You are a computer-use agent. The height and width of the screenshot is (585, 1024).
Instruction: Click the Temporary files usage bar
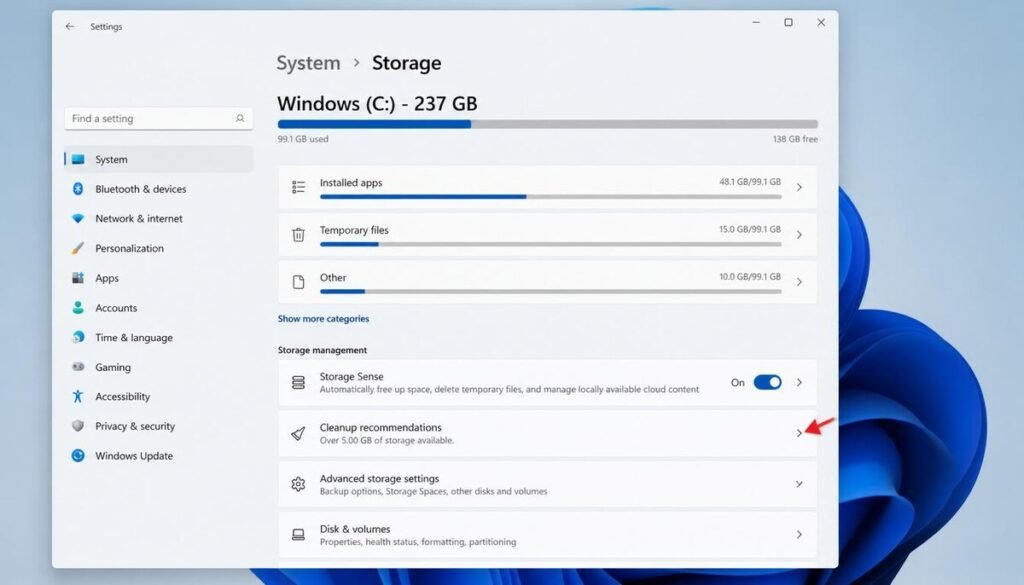tap(551, 244)
